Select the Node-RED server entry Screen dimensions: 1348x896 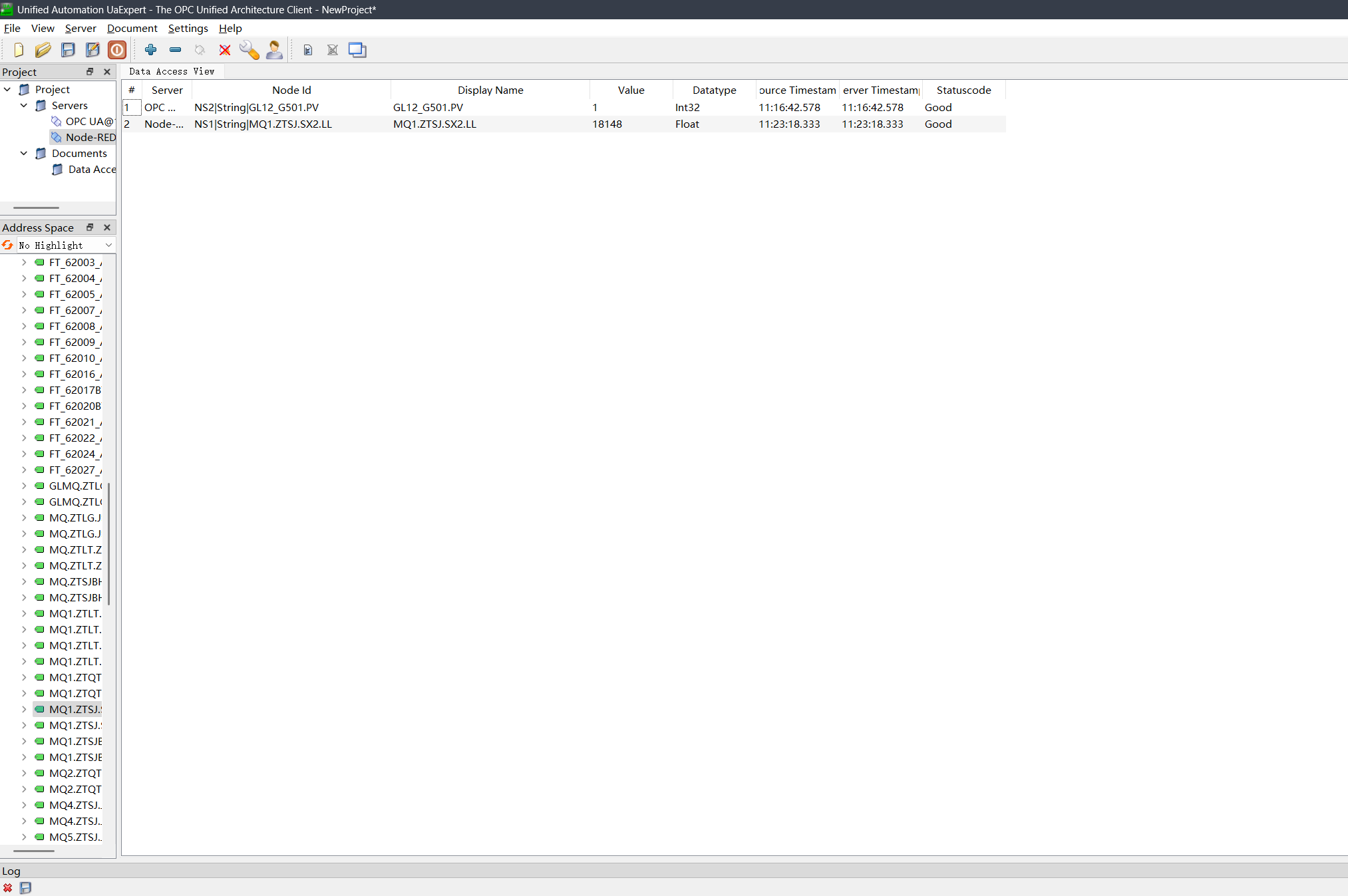pyautogui.click(x=90, y=137)
